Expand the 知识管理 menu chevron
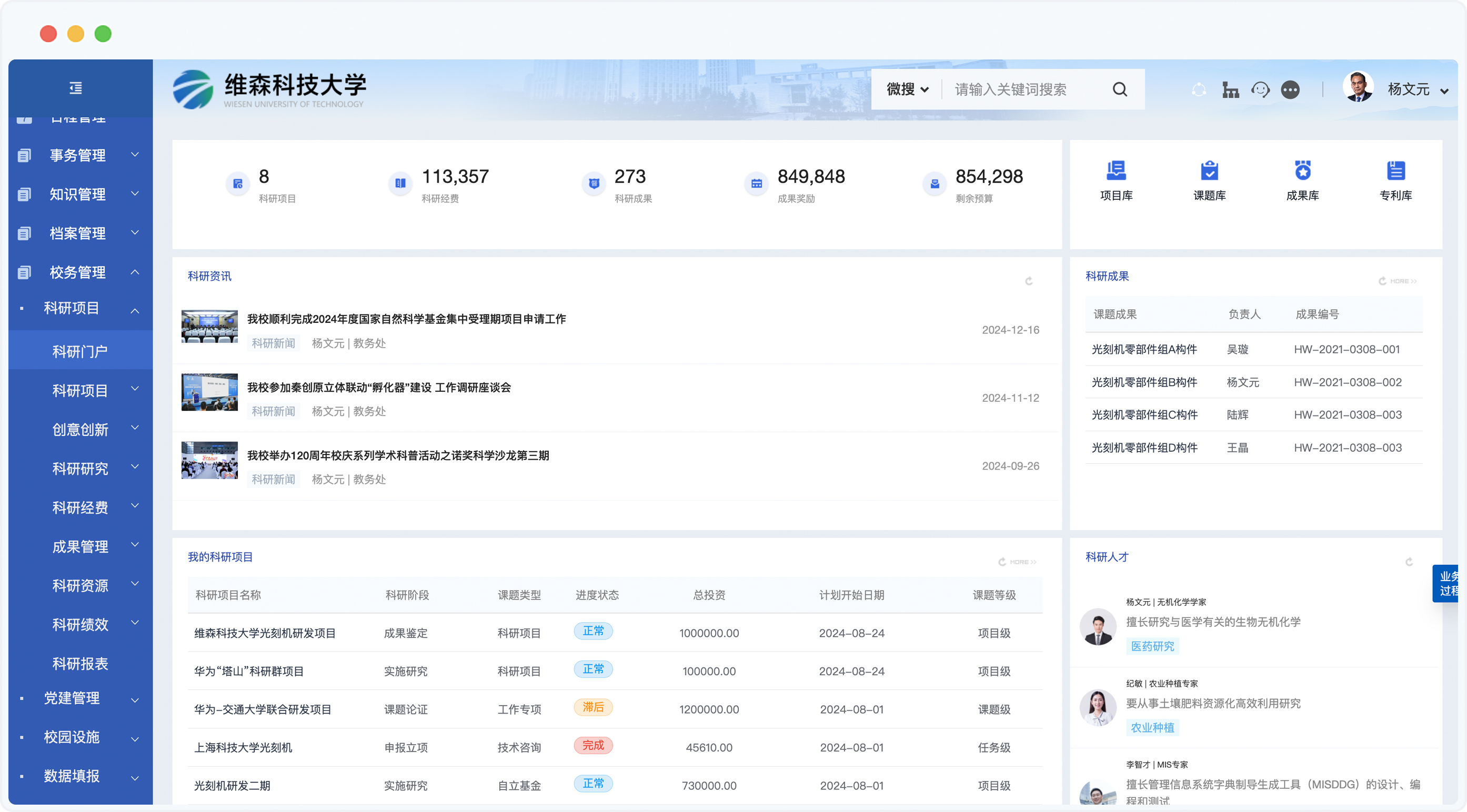The height and width of the screenshot is (812, 1467). click(135, 194)
